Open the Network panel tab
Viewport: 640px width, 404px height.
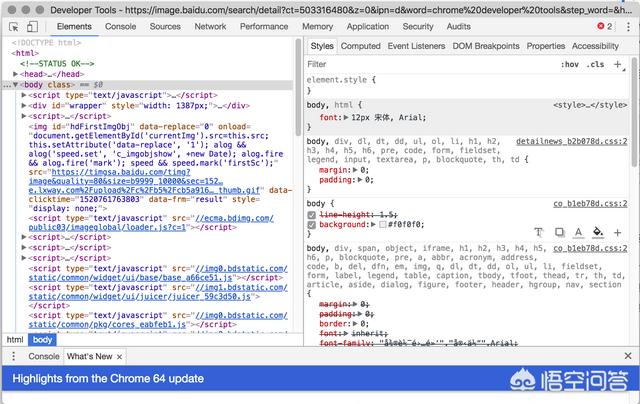210,27
